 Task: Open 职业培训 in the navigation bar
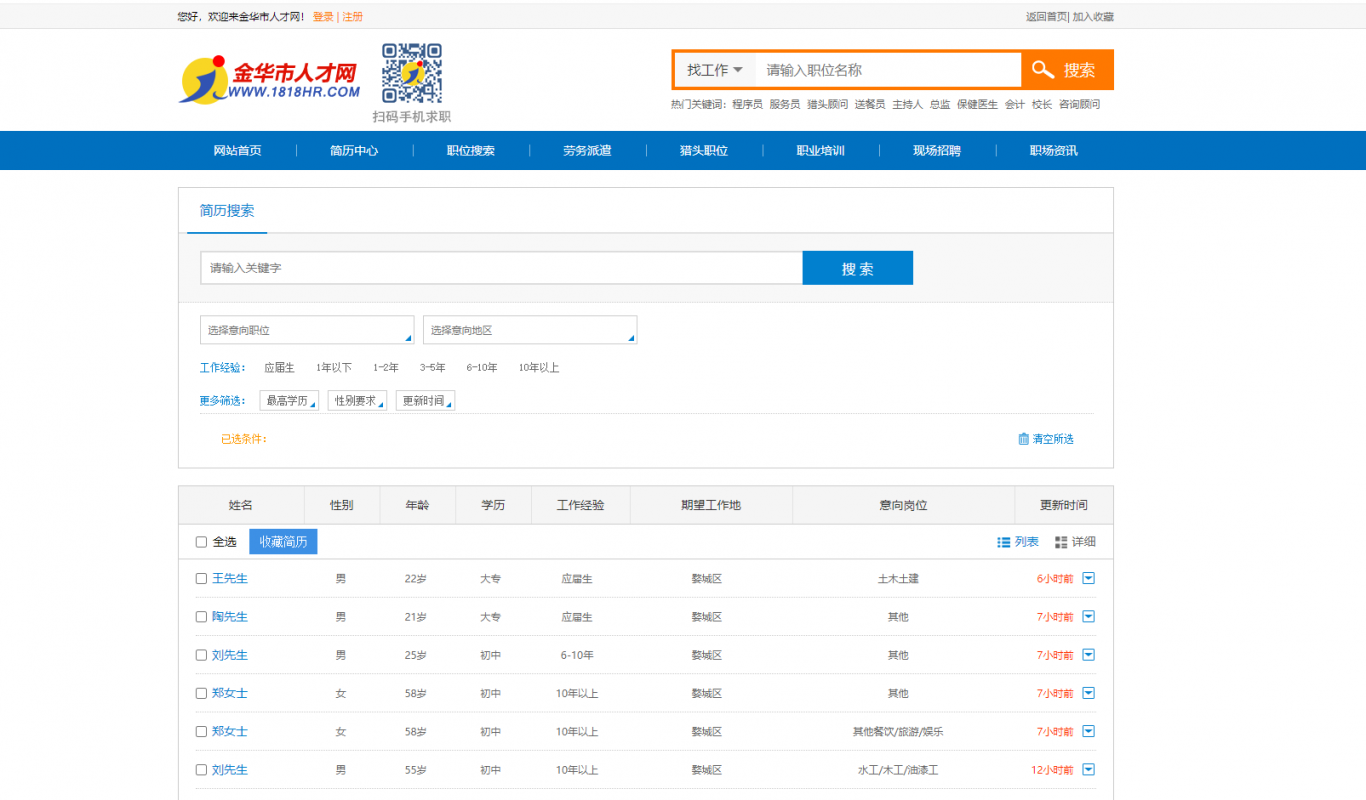[x=821, y=151]
